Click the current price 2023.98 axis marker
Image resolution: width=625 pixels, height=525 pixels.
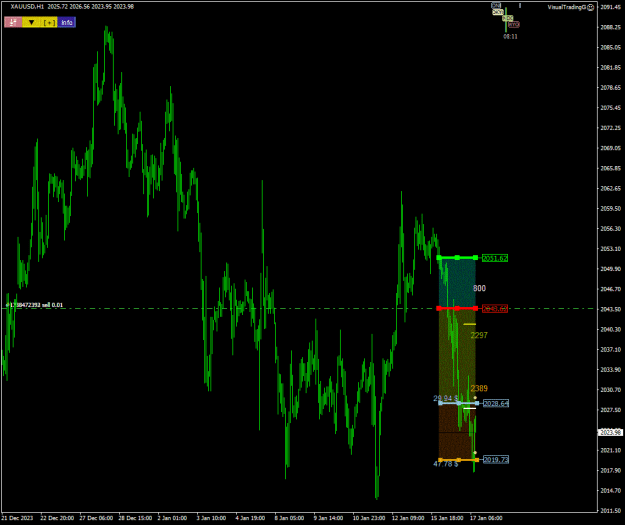[610, 433]
